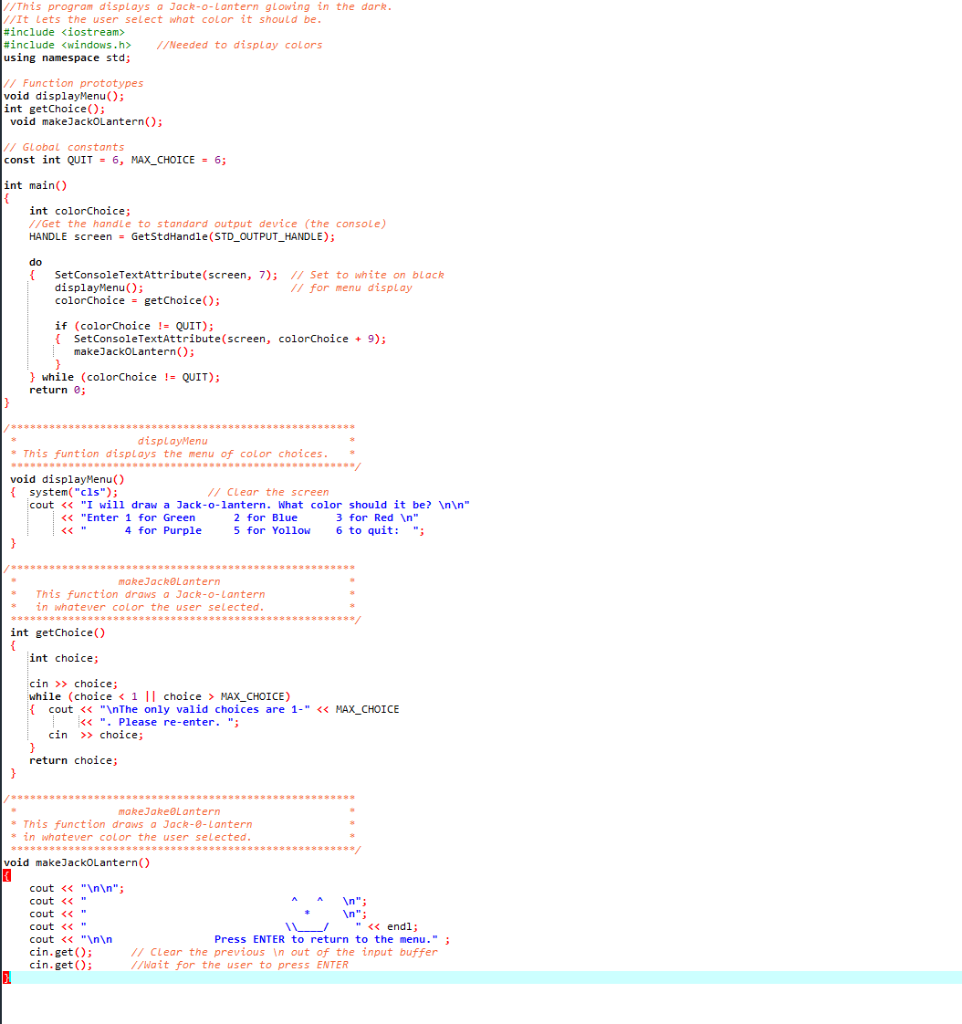962x1024 pixels.
Task: Click the makeJackOLantern function definition
Action: (x=80, y=862)
